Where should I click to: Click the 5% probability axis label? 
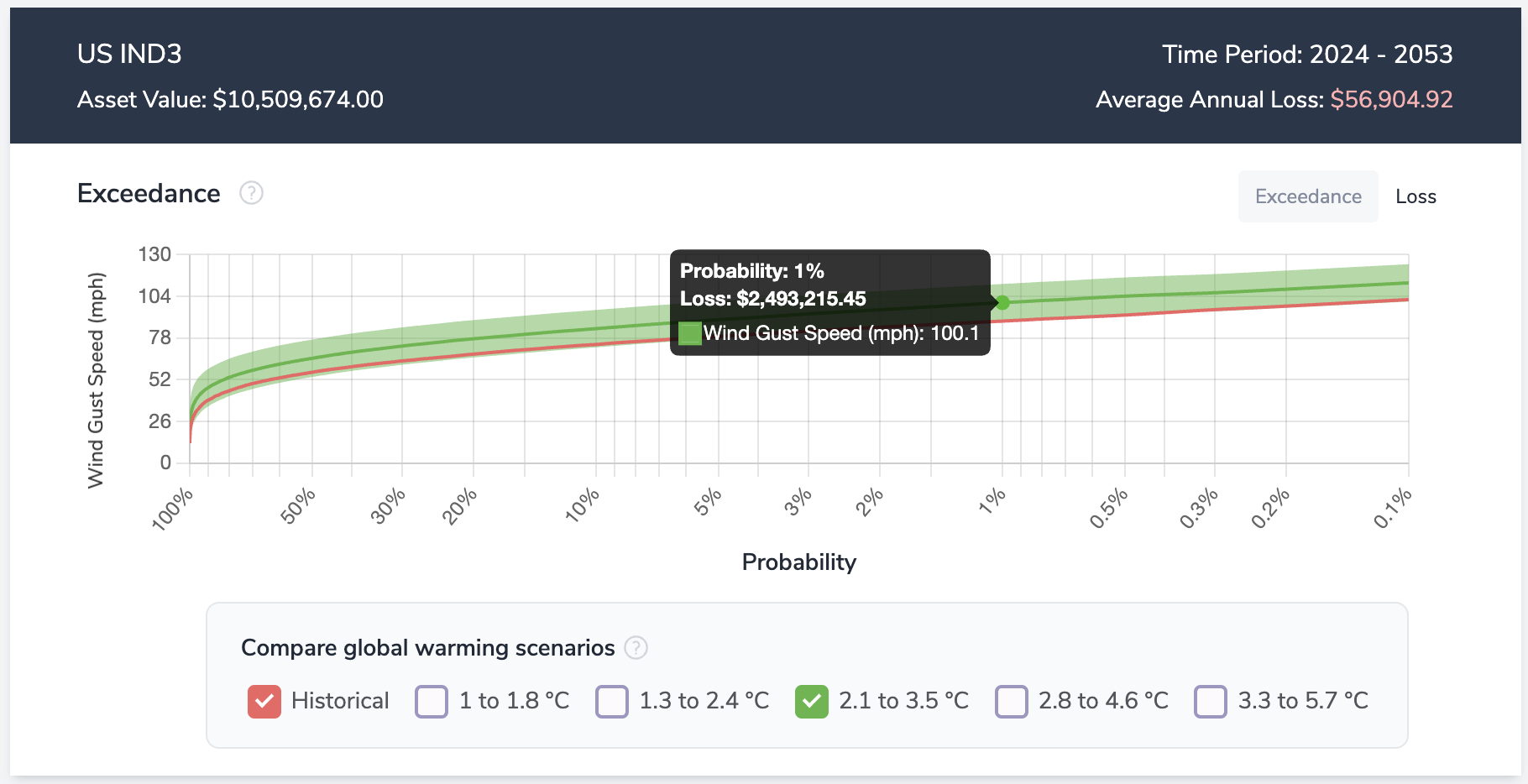[708, 501]
